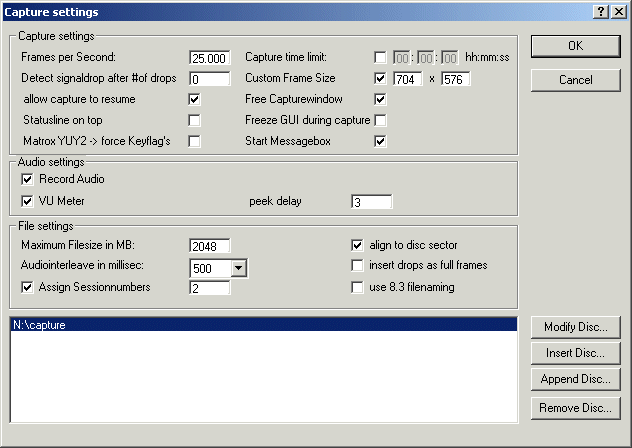Viewport: 632px width, 448px height.
Task: Disable the Free Capturewindow checkbox
Action: [380, 99]
